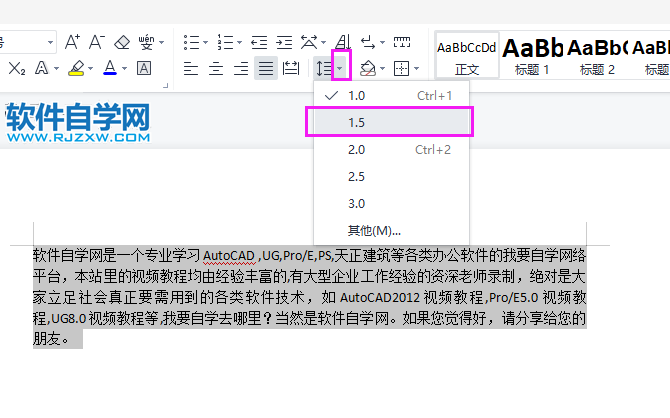
Task: Click the increase font size icon
Action: 72,42
